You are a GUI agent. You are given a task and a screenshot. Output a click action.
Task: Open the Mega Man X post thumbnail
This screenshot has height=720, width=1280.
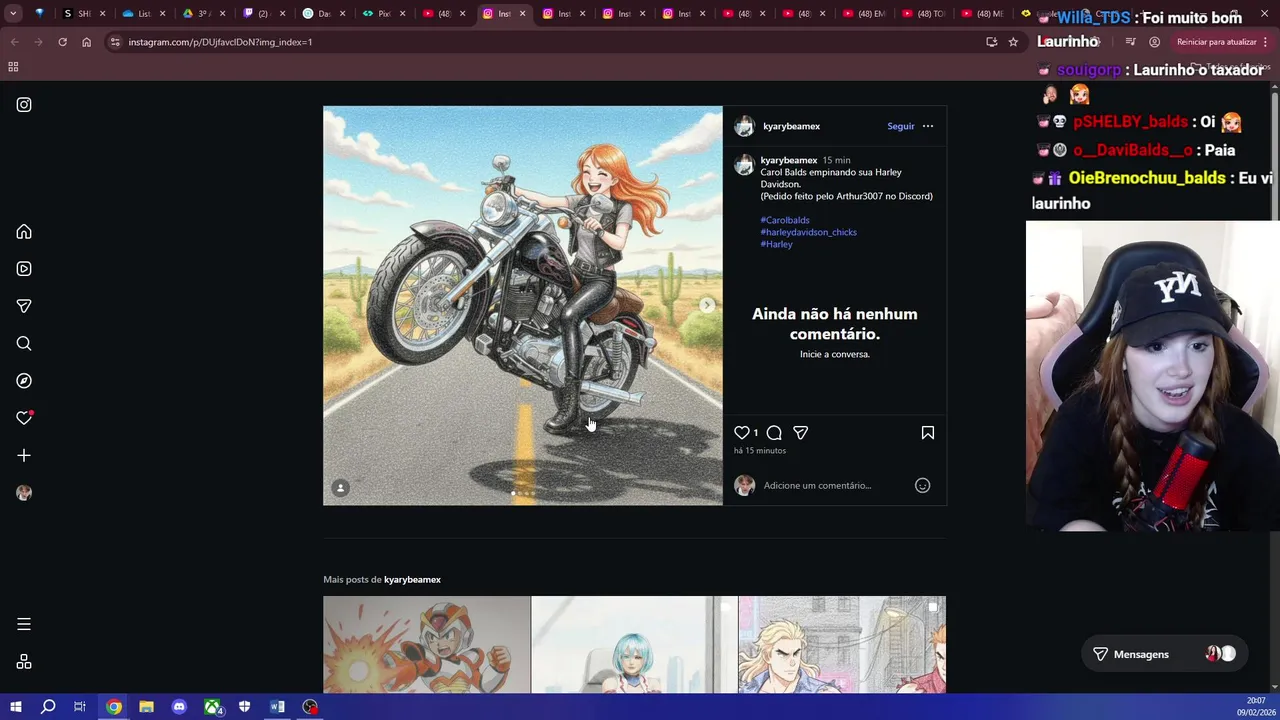(427, 645)
